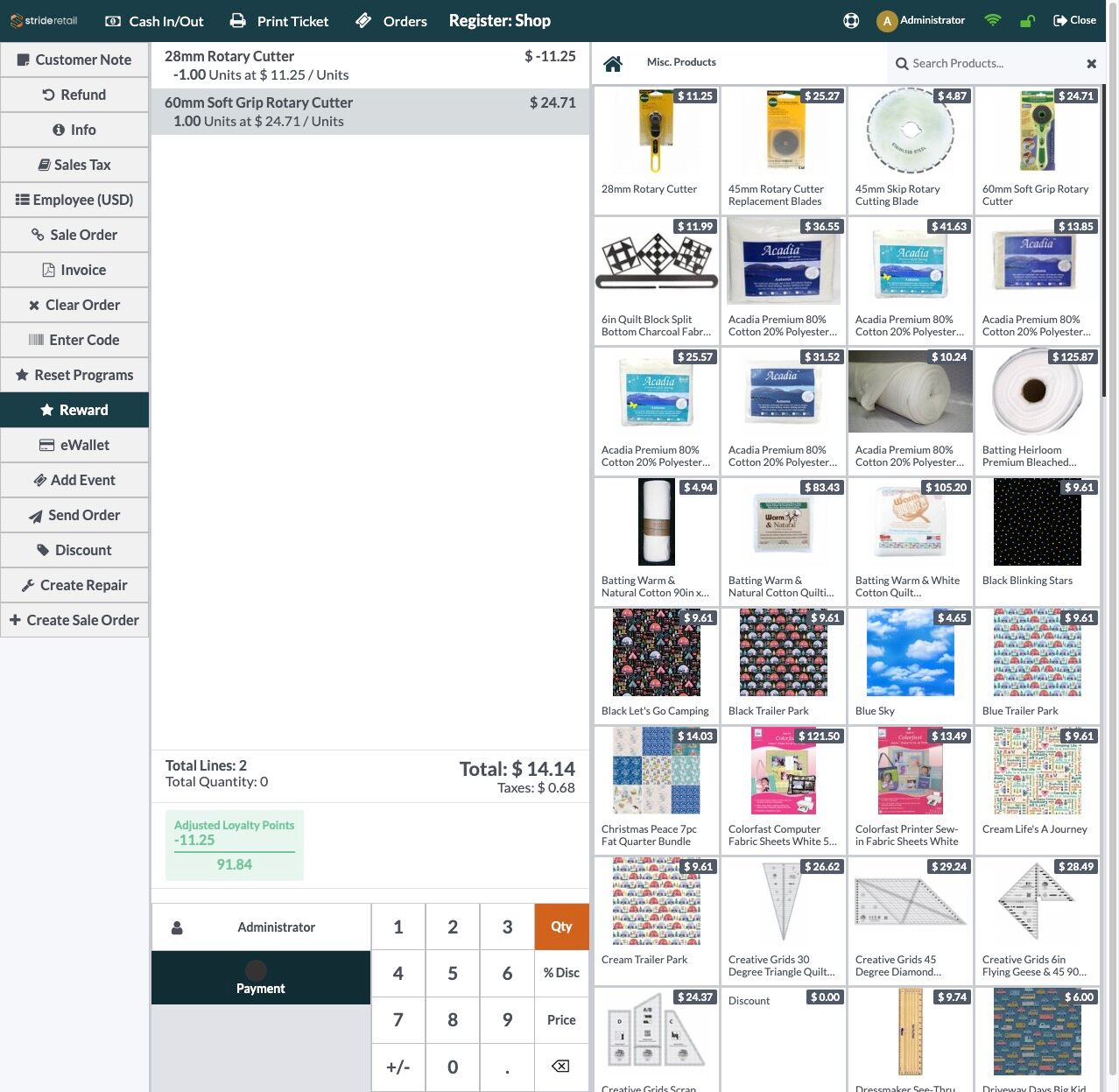The height and width of the screenshot is (1092, 1119).
Task: Toggle the Reward button
Action: [74, 410]
